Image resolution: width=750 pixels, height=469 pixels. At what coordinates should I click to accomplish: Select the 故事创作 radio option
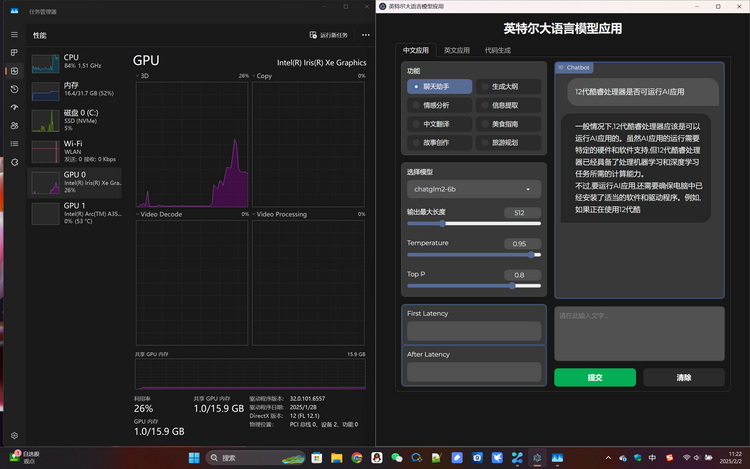439,142
